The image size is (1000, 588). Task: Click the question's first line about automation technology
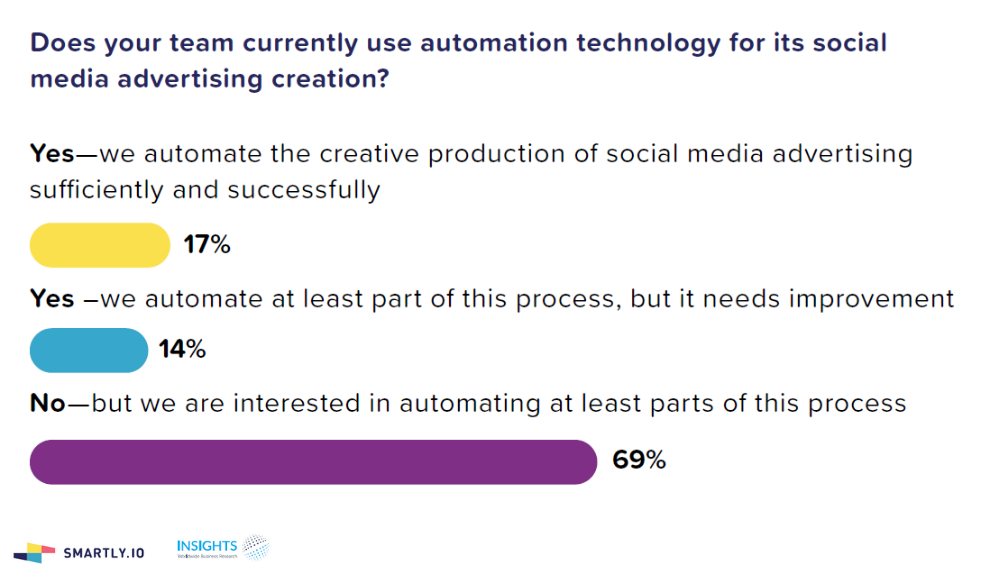point(458,44)
